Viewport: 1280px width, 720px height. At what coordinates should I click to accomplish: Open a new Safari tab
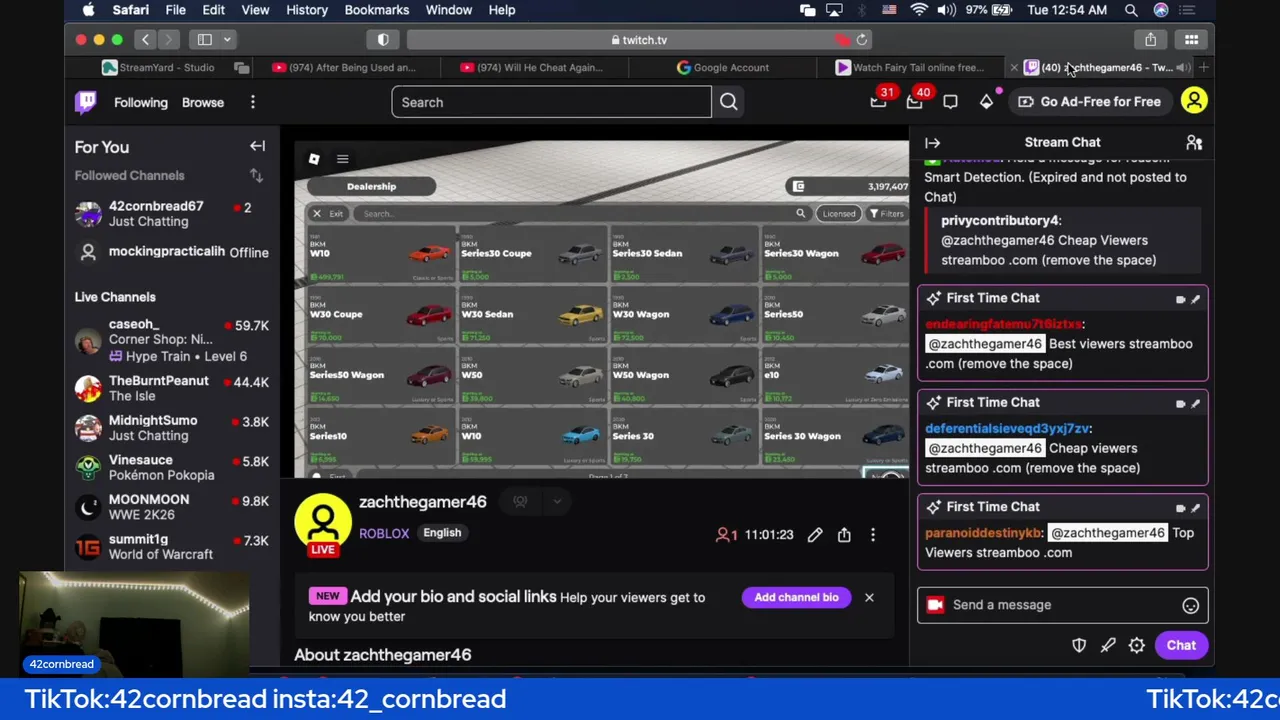coord(1203,67)
